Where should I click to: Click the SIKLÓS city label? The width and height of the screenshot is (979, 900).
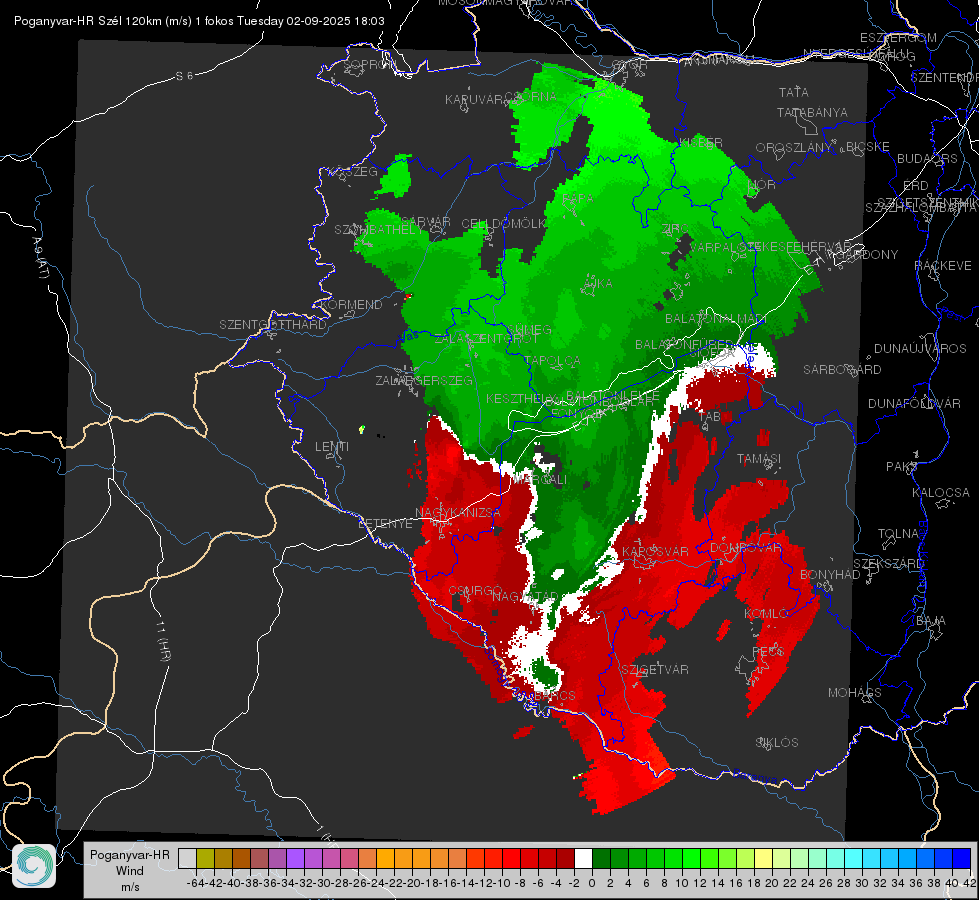tap(777, 743)
